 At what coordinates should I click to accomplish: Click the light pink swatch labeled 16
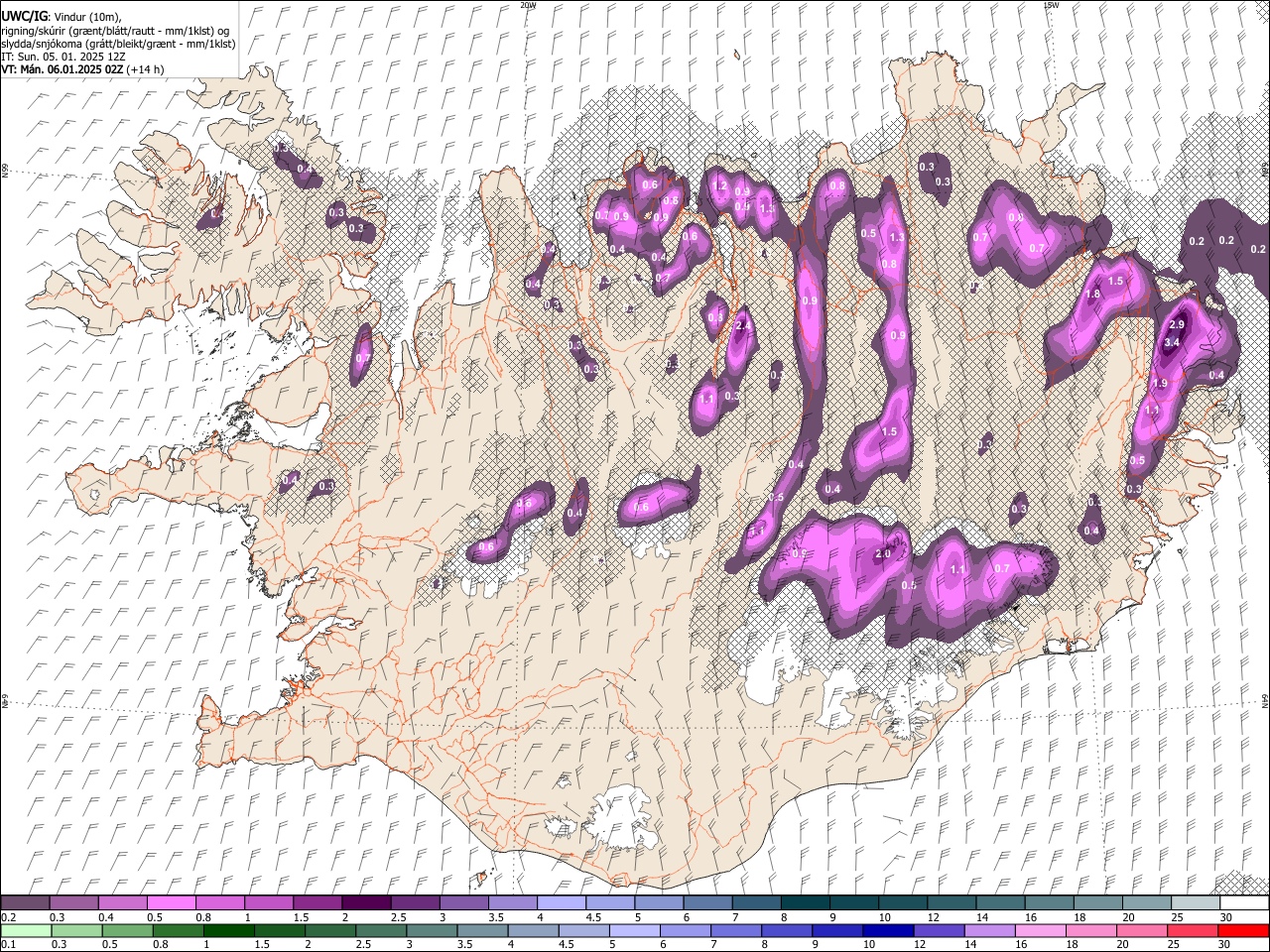coord(1041,931)
